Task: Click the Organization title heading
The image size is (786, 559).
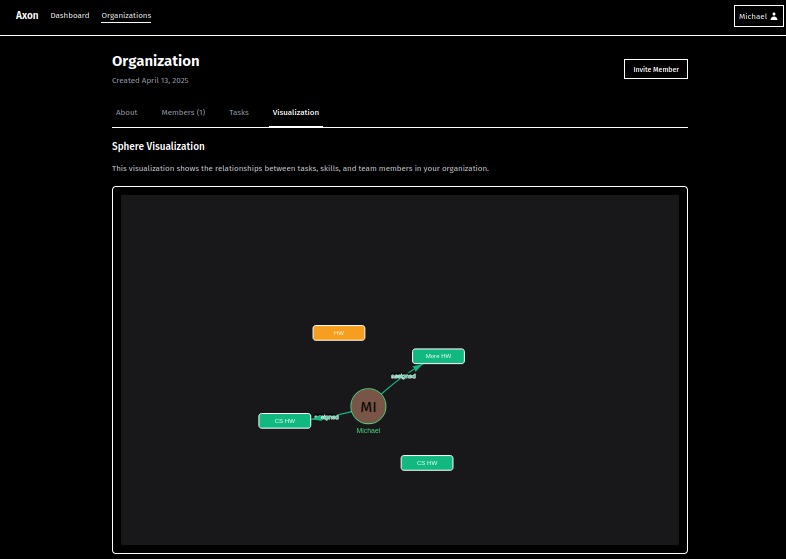Action: tap(155, 61)
